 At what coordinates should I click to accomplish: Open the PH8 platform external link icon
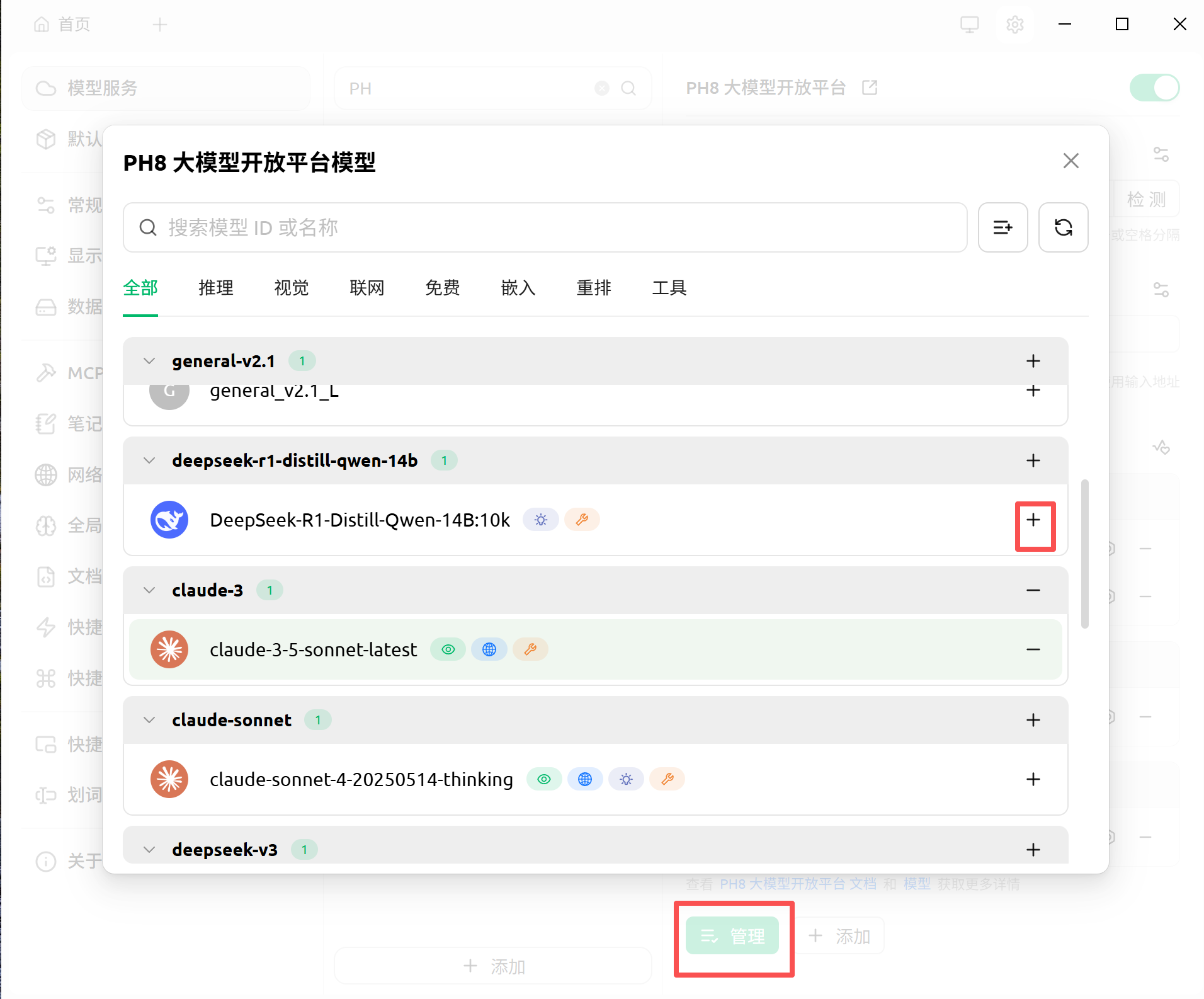(870, 88)
